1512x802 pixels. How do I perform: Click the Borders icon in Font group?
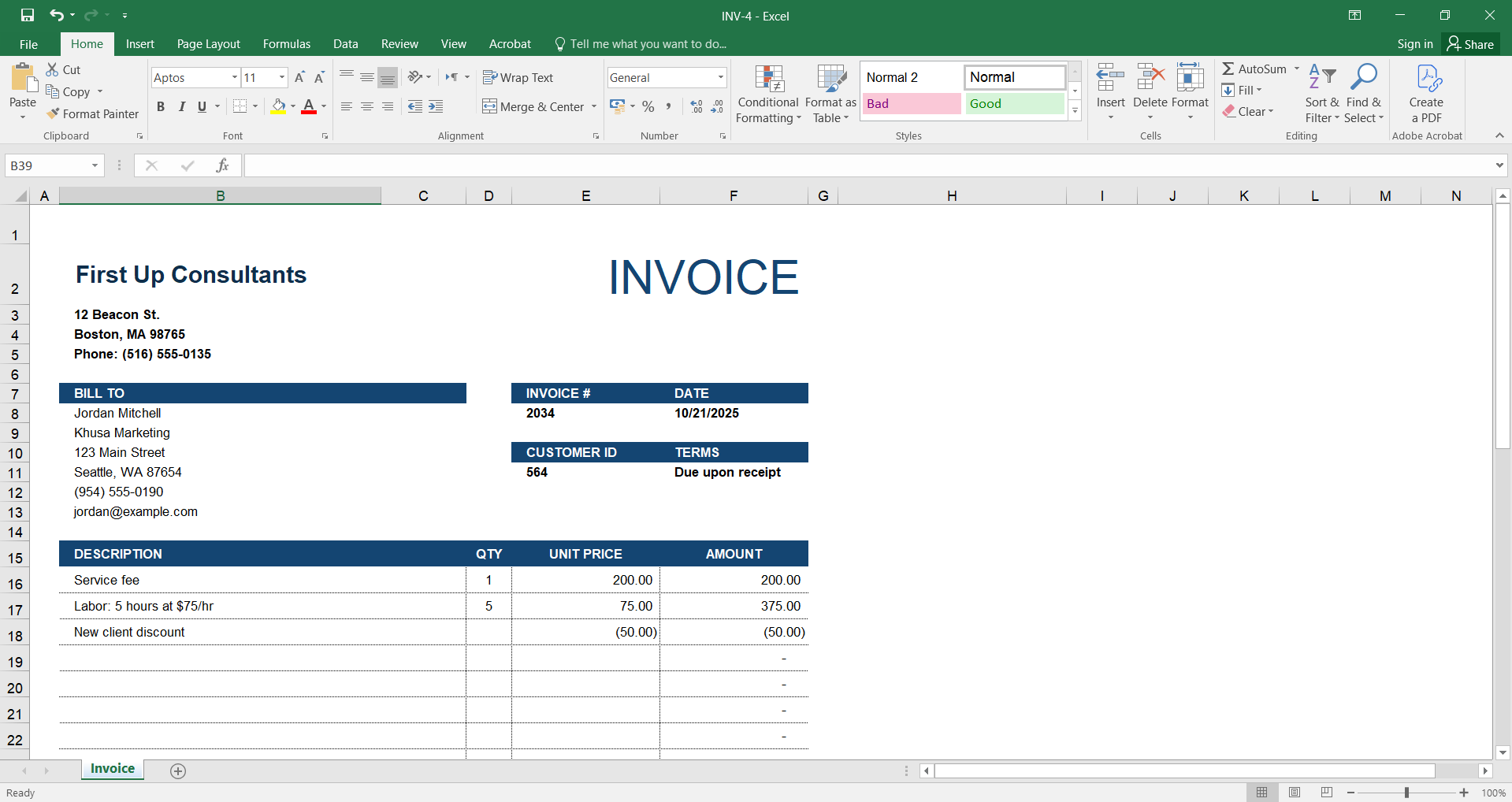point(240,106)
